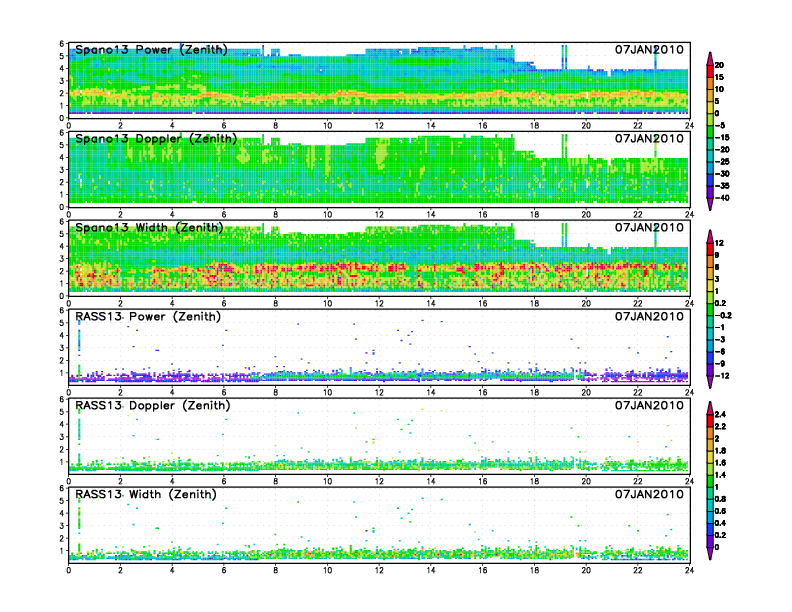Click the "Spano13 Power (Zenith)" panel title
Viewport: 792px width, 612px height.
point(152,50)
